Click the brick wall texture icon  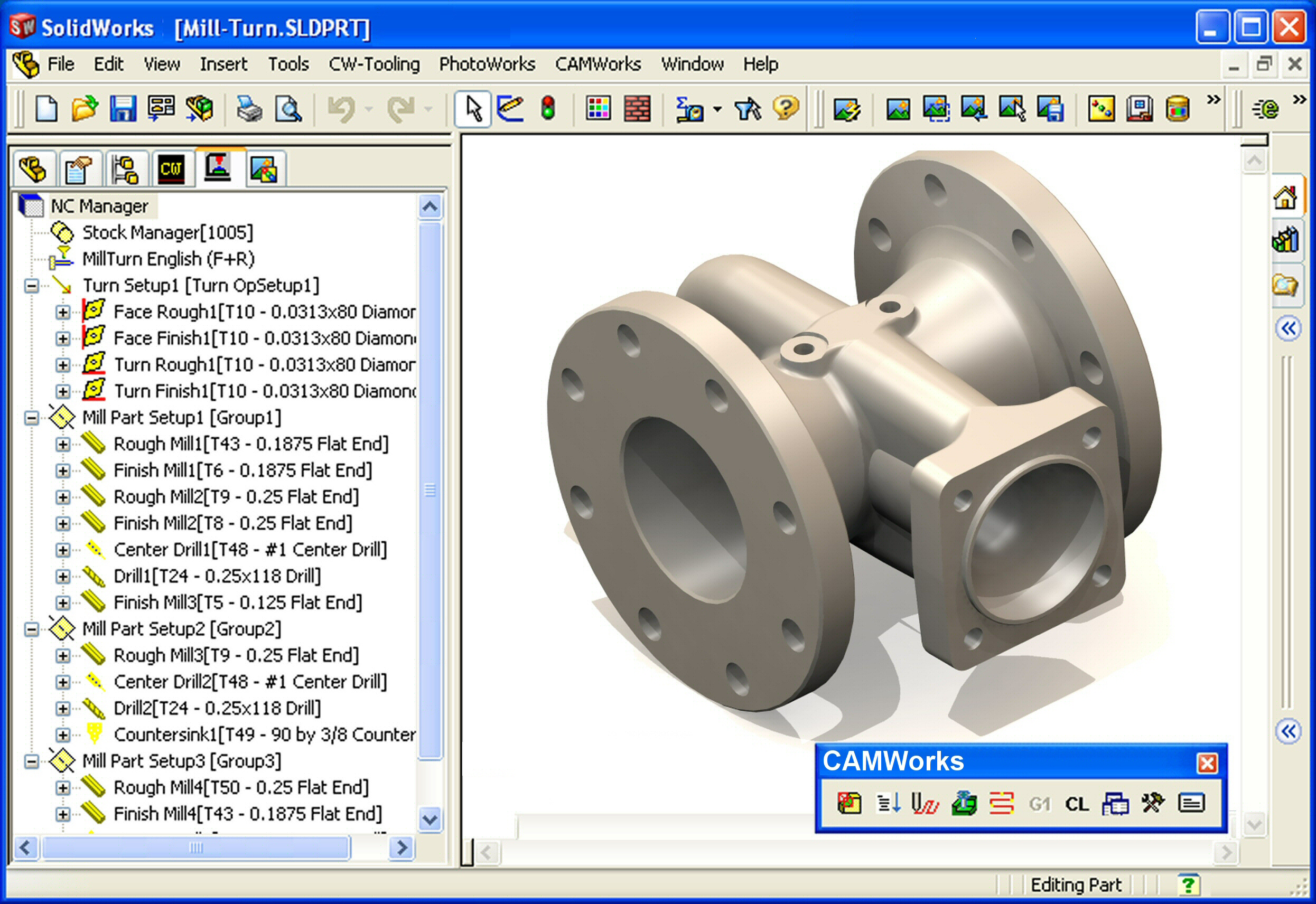[x=637, y=108]
